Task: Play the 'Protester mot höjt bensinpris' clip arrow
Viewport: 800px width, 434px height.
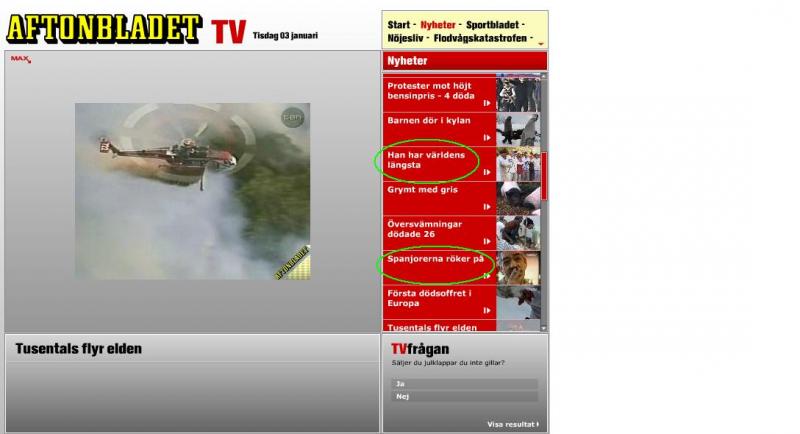Action: (x=487, y=103)
